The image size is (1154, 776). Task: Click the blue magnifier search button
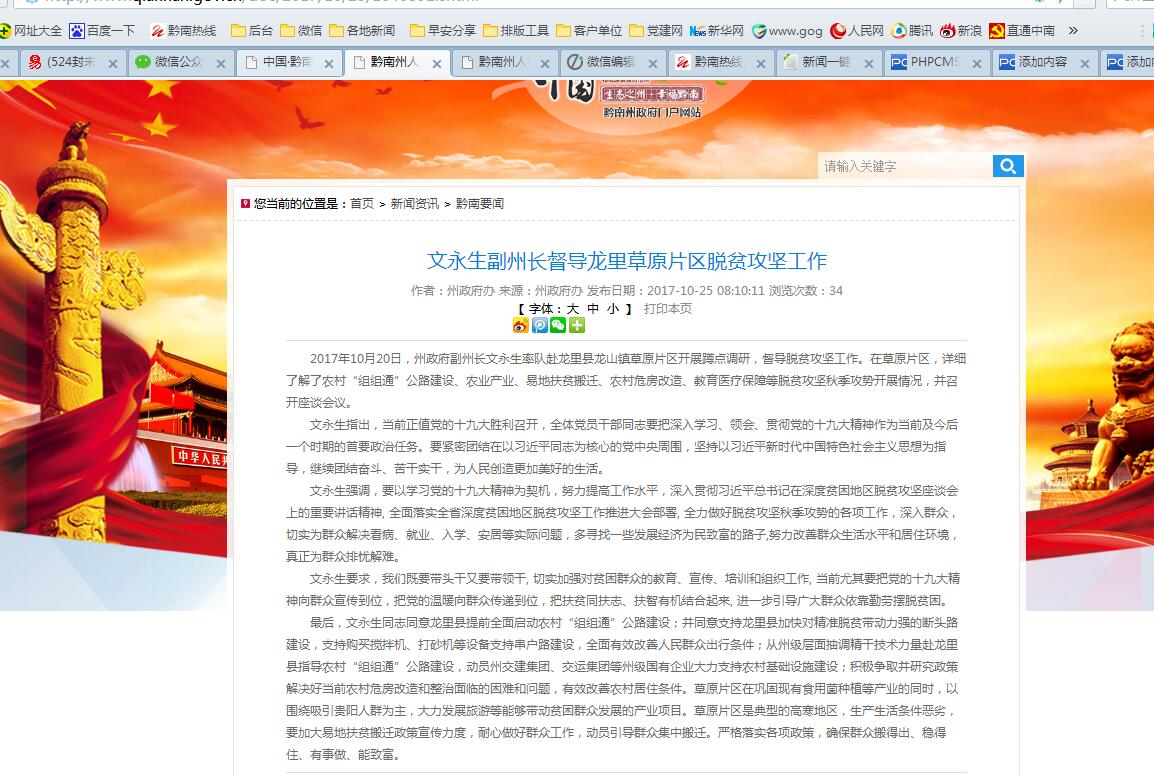[1008, 166]
